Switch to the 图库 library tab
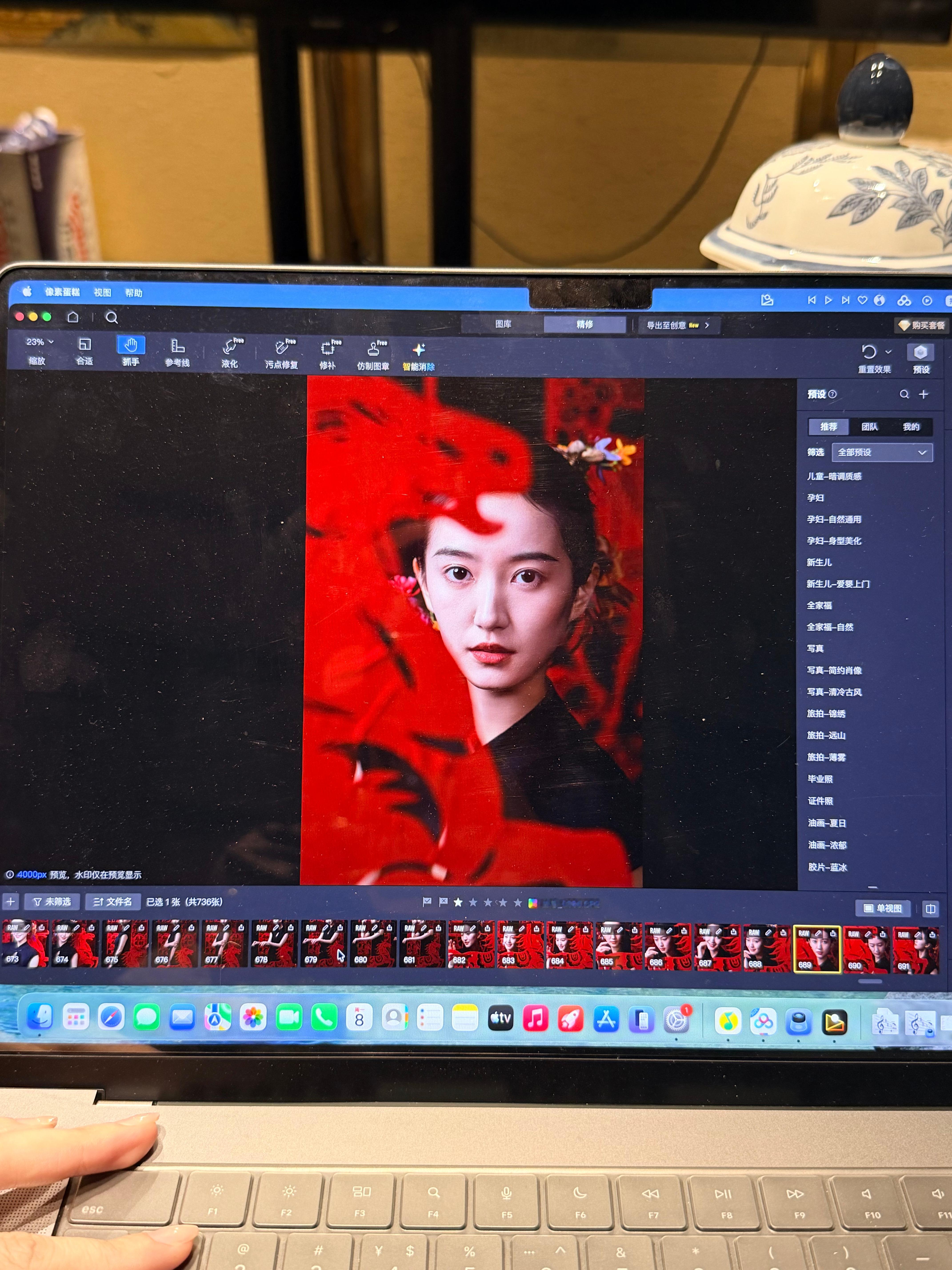The height and width of the screenshot is (1270, 952). pos(503,324)
